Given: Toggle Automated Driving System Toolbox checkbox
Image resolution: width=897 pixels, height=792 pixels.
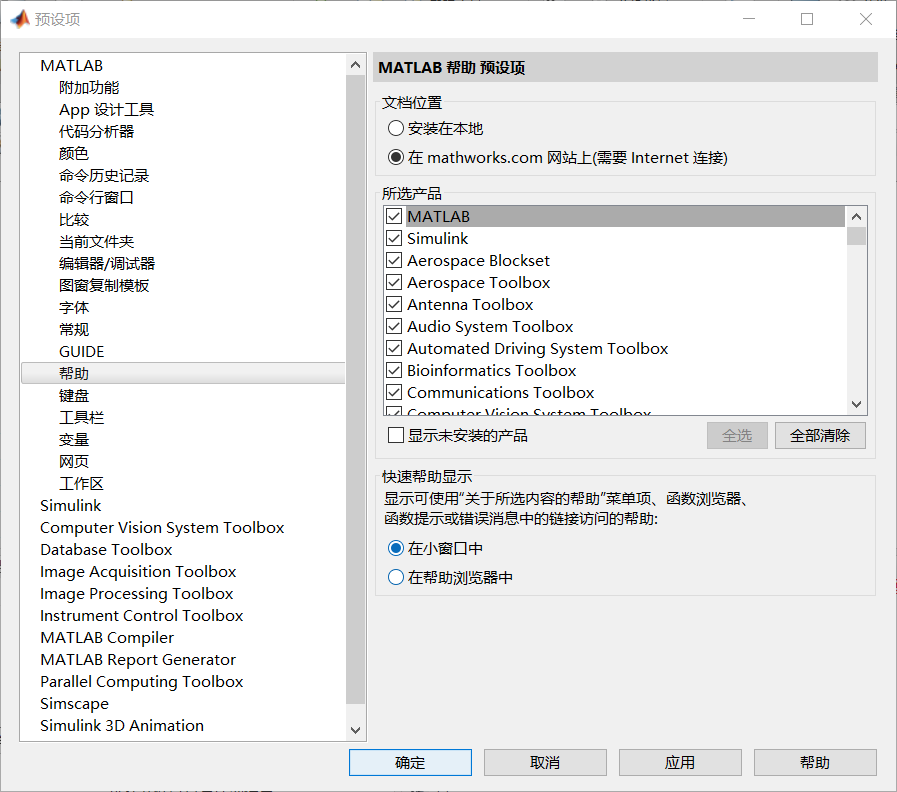Looking at the screenshot, I should tap(394, 349).
